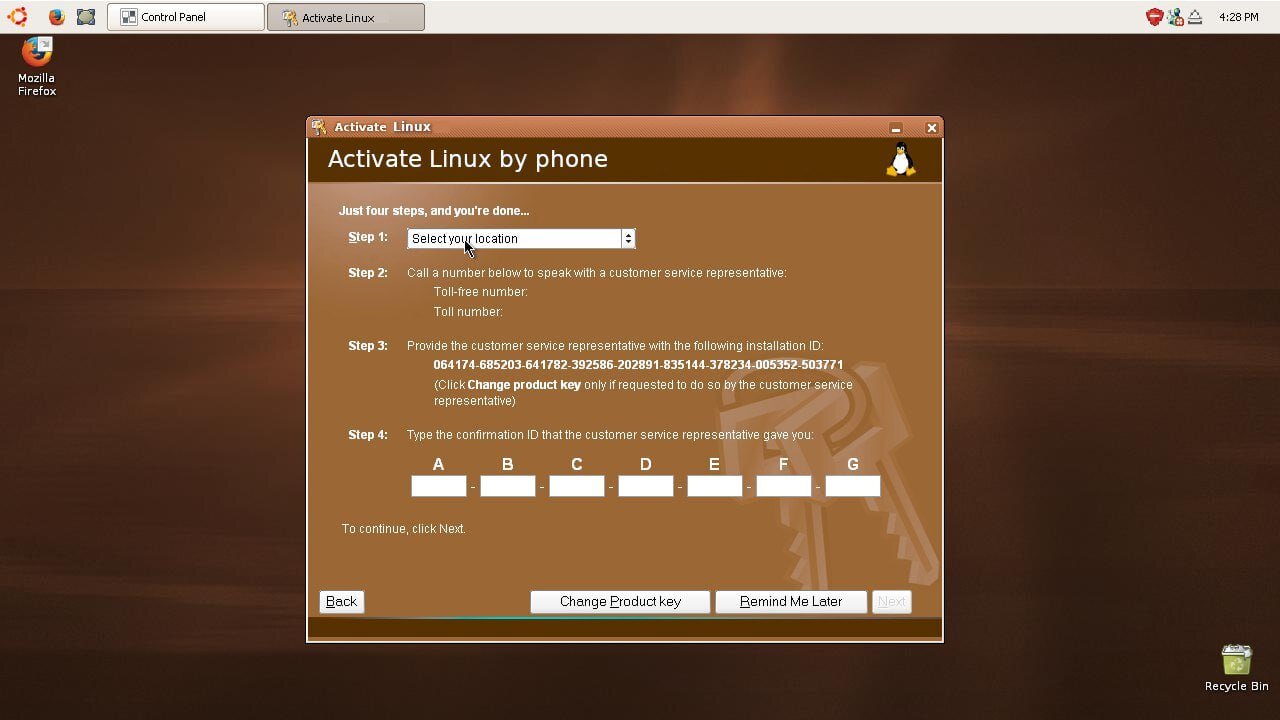Open the Mozilla Firefox desktop shortcut
The height and width of the screenshot is (720, 1280).
(x=37, y=67)
